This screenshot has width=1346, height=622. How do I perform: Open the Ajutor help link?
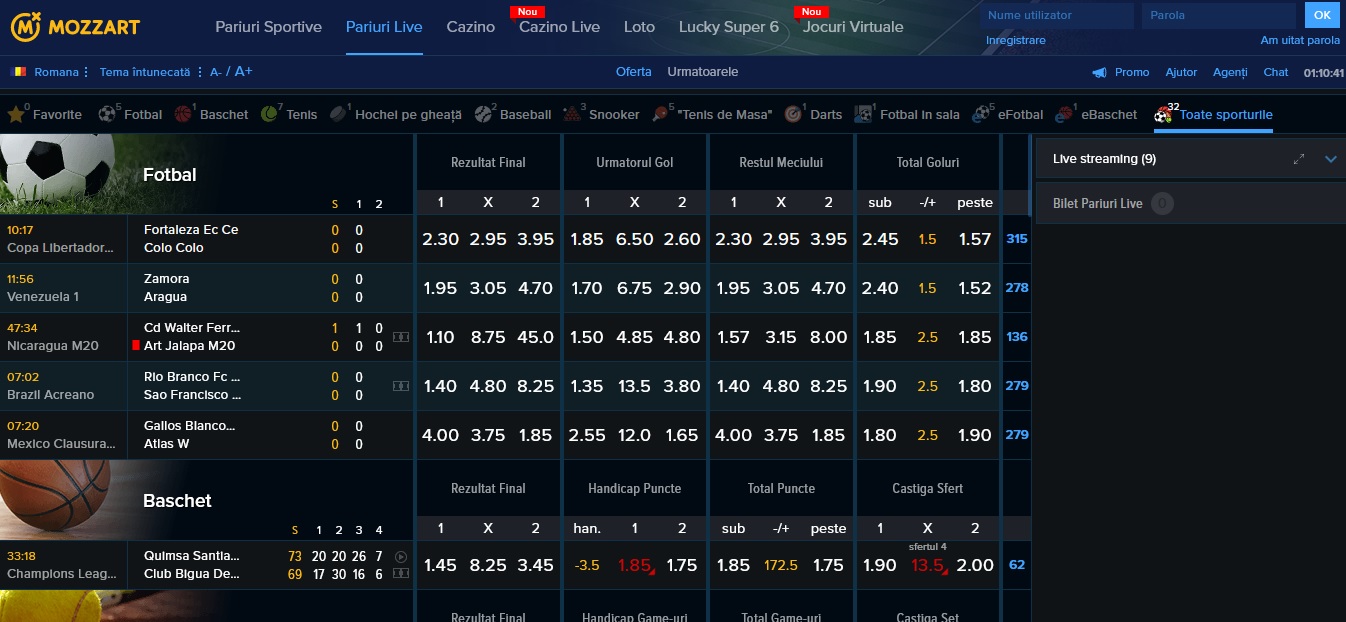point(1181,72)
